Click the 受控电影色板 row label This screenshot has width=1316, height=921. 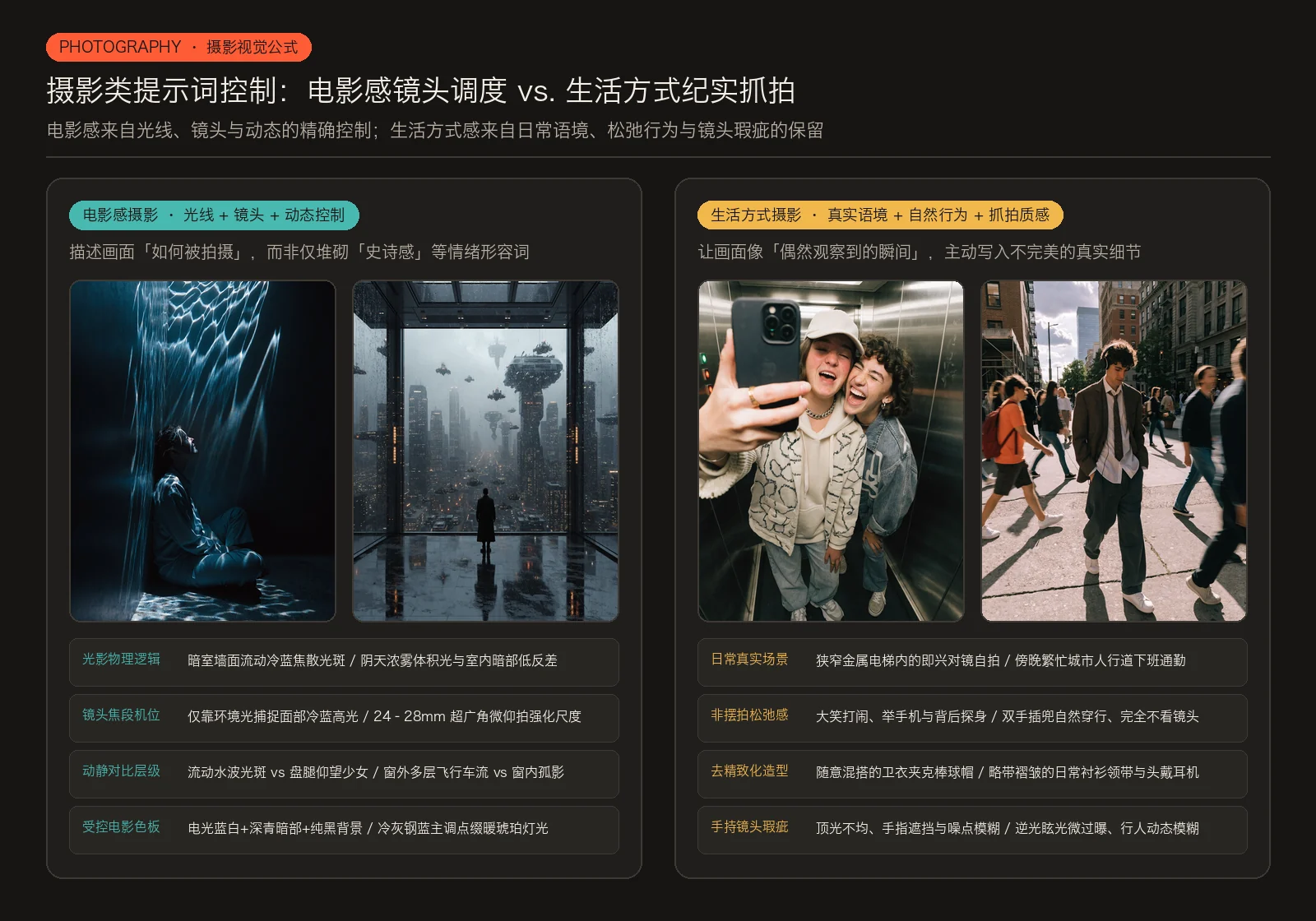pyautogui.click(x=121, y=827)
